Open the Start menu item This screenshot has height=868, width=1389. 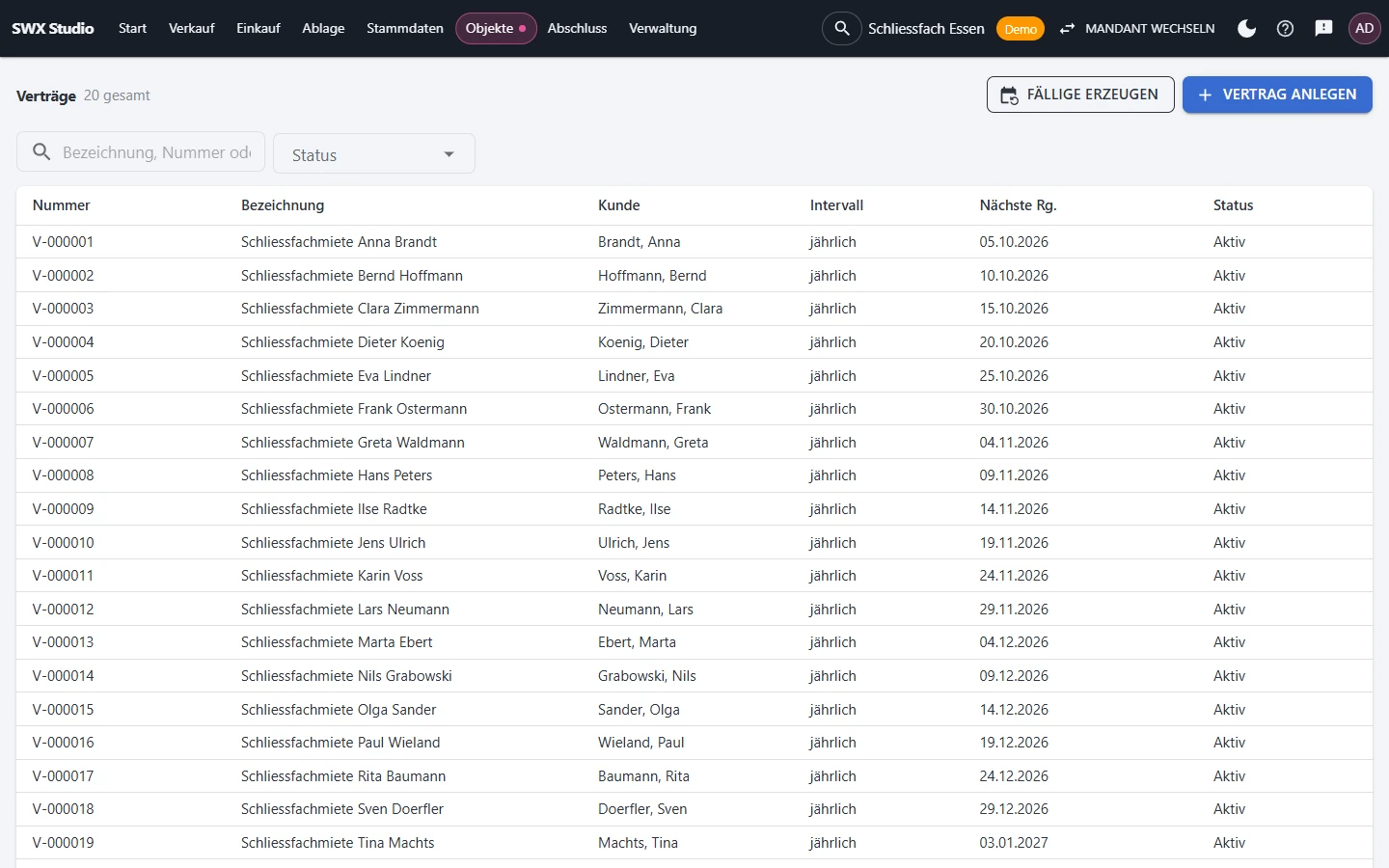click(132, 28)
